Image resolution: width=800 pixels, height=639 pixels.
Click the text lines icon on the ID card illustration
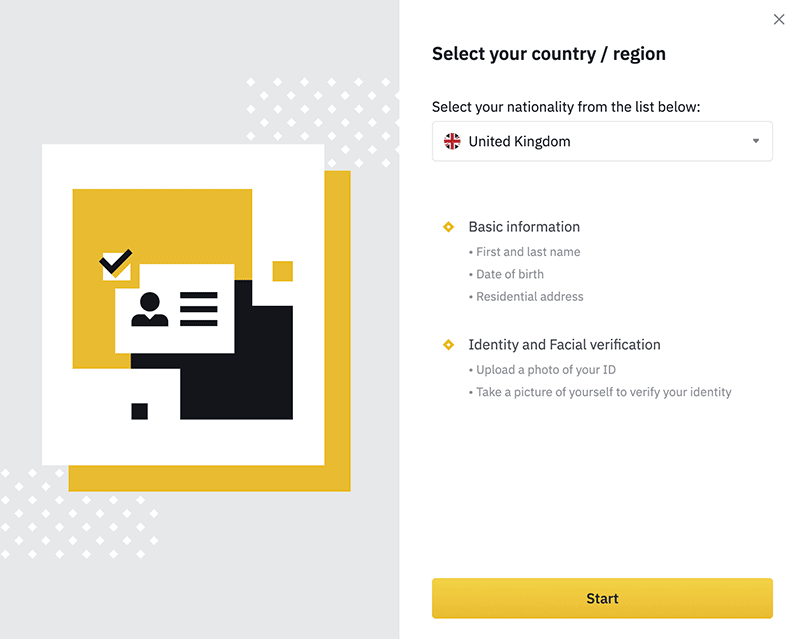pyautogui.click(x=199, y=308)
